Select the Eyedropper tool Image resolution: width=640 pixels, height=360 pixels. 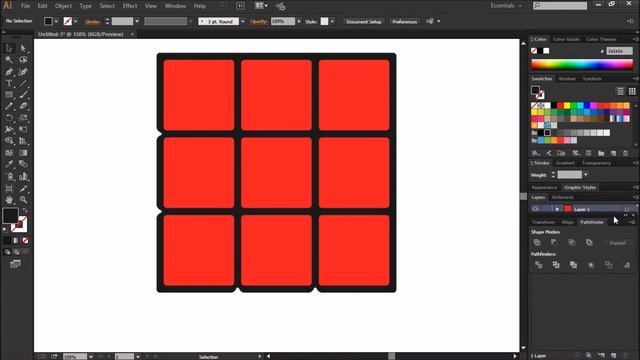(x=9, y=164)
